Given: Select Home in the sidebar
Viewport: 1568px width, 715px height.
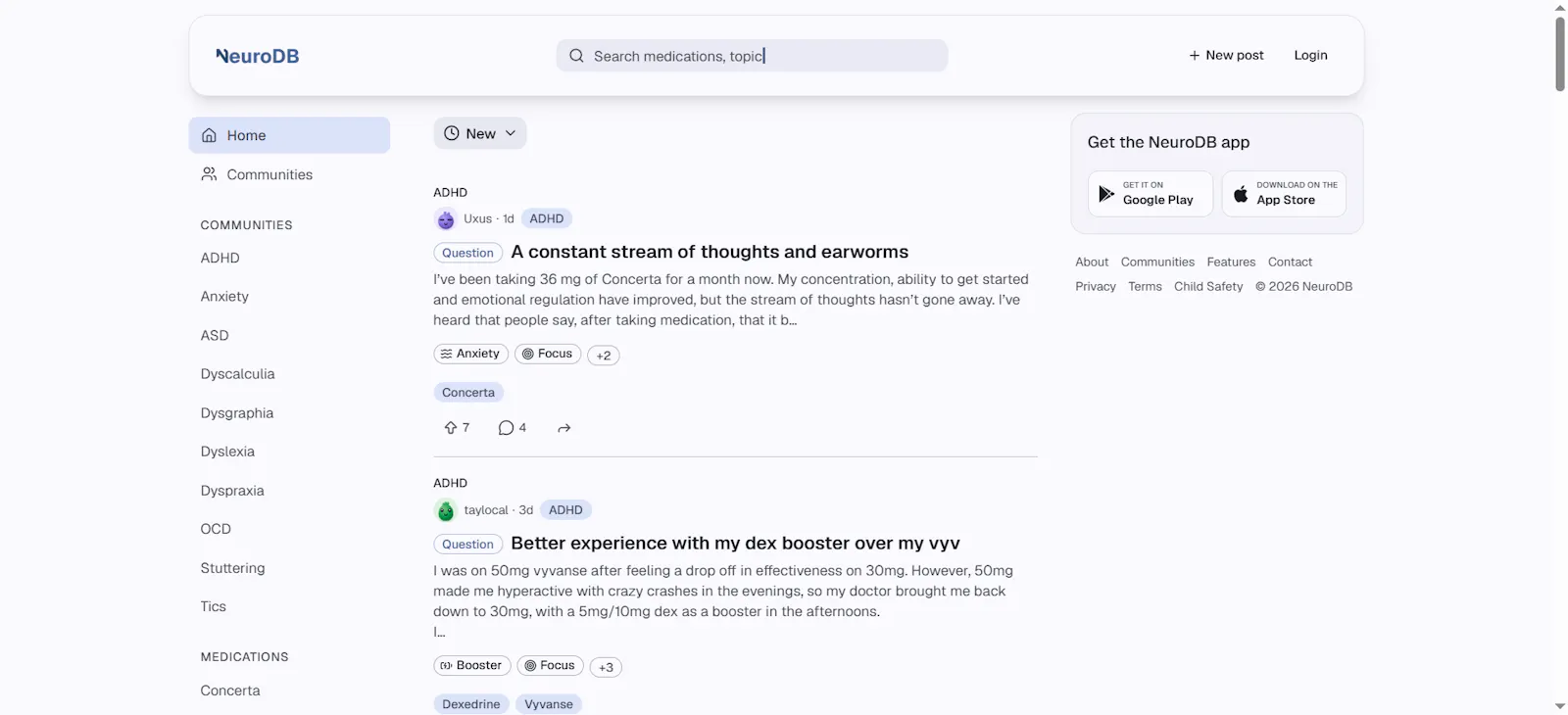Looking at the screenshot, I should pyautogui.click(x=289, y=135).
